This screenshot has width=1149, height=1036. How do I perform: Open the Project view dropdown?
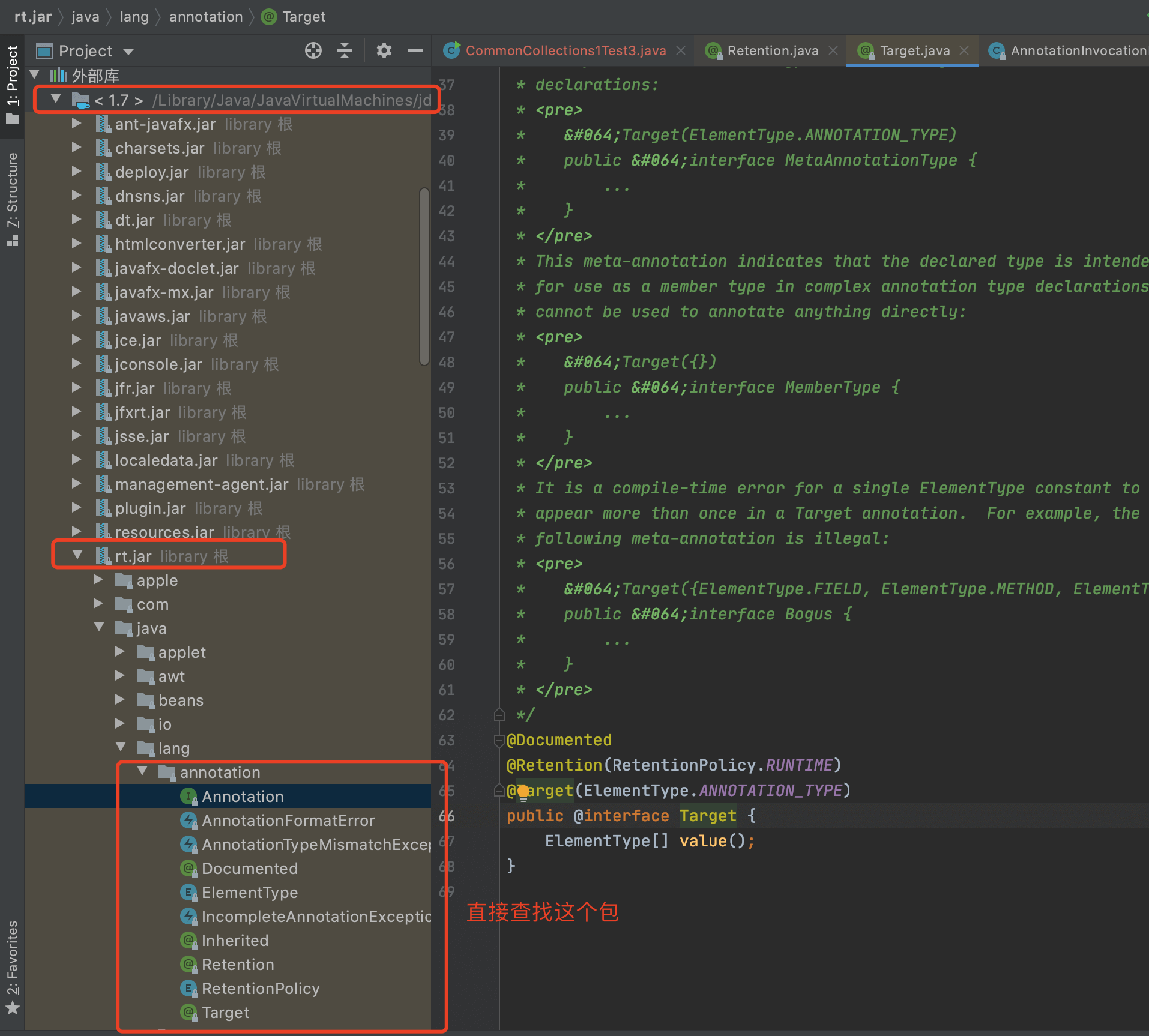click(128, 52)
